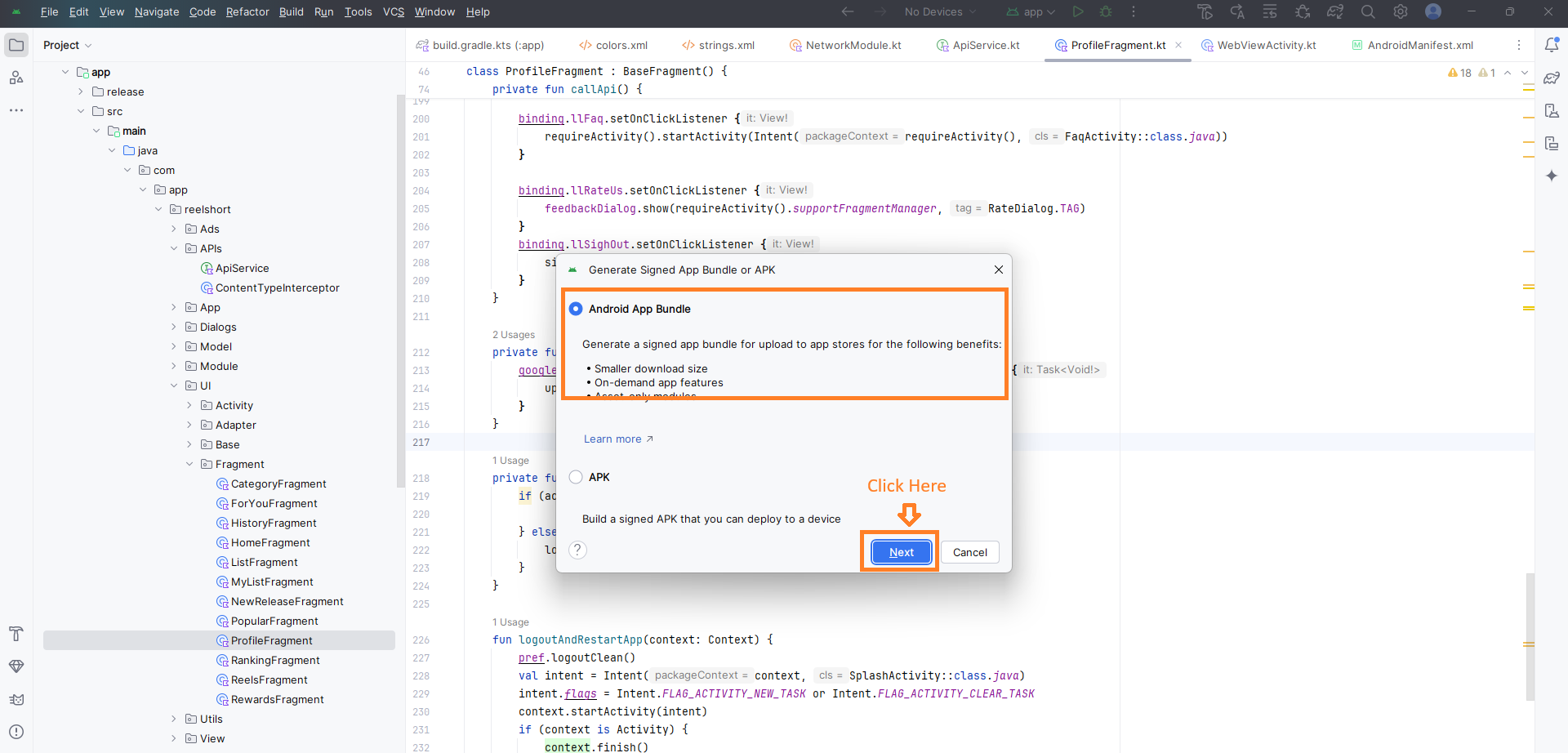The height and width of the screenshot is (753, 1568).
Task: Open the IDE settings gear icon
Action: pyautogui.click(x=1401, y=11)
